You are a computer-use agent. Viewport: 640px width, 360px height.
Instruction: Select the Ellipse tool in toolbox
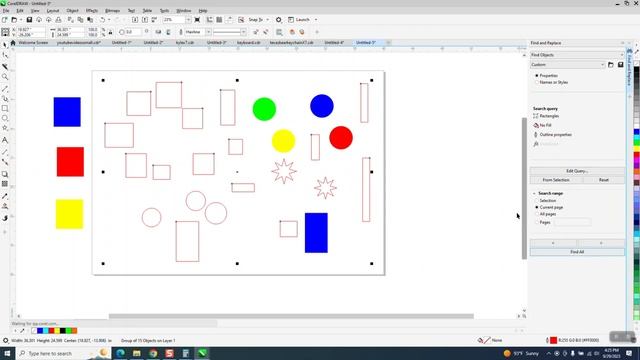click(5, 118)
